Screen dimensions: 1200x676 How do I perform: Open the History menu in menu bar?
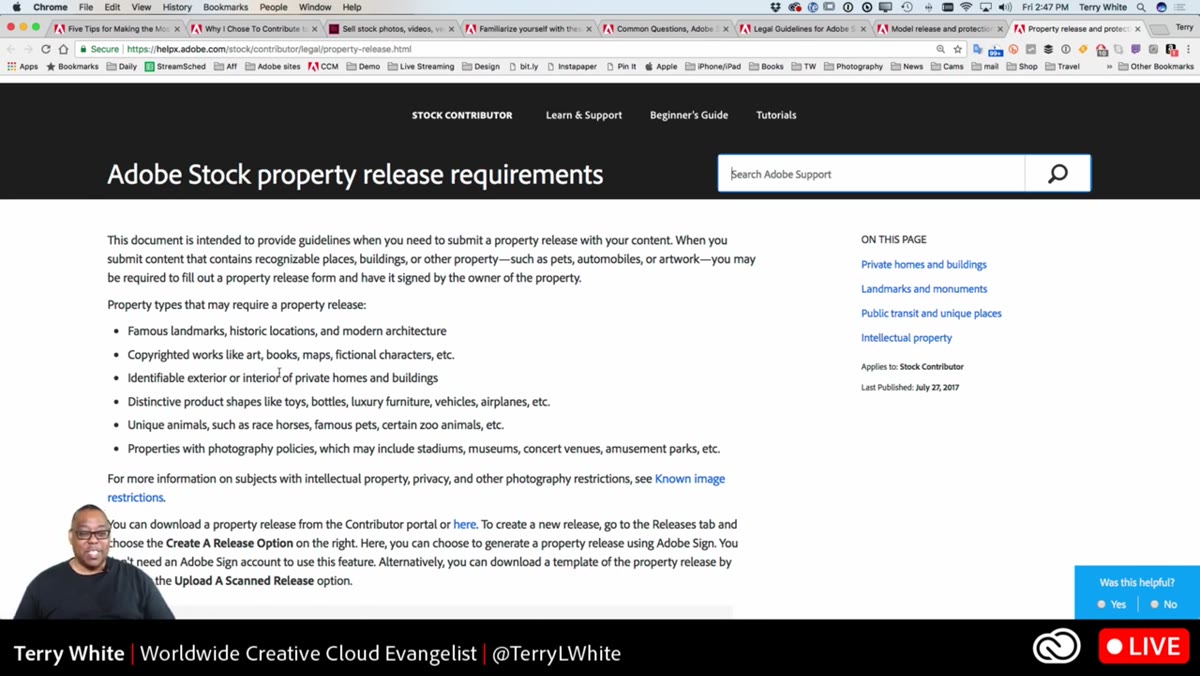[177, 7]
